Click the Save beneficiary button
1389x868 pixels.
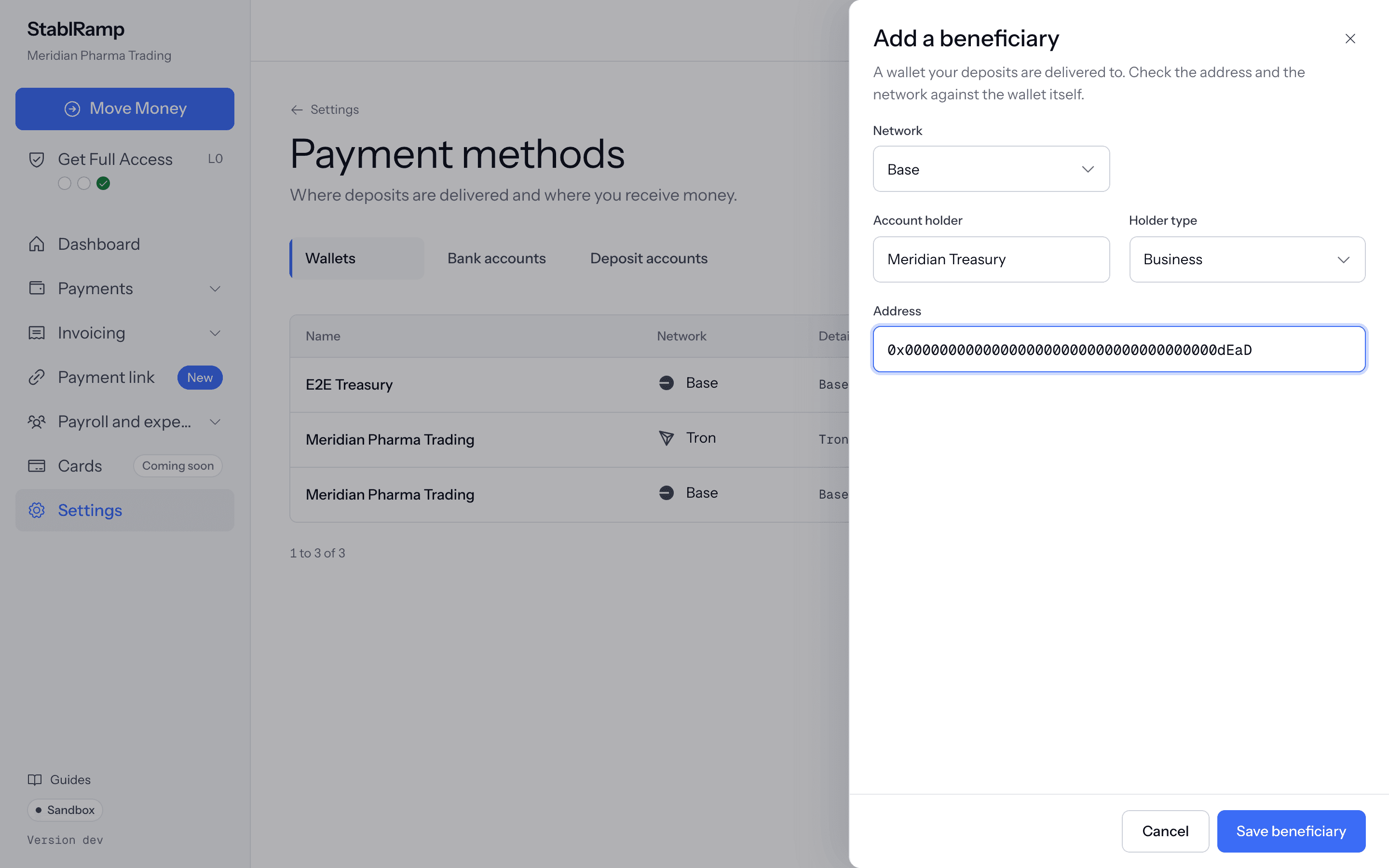(x=1291, y=831)
